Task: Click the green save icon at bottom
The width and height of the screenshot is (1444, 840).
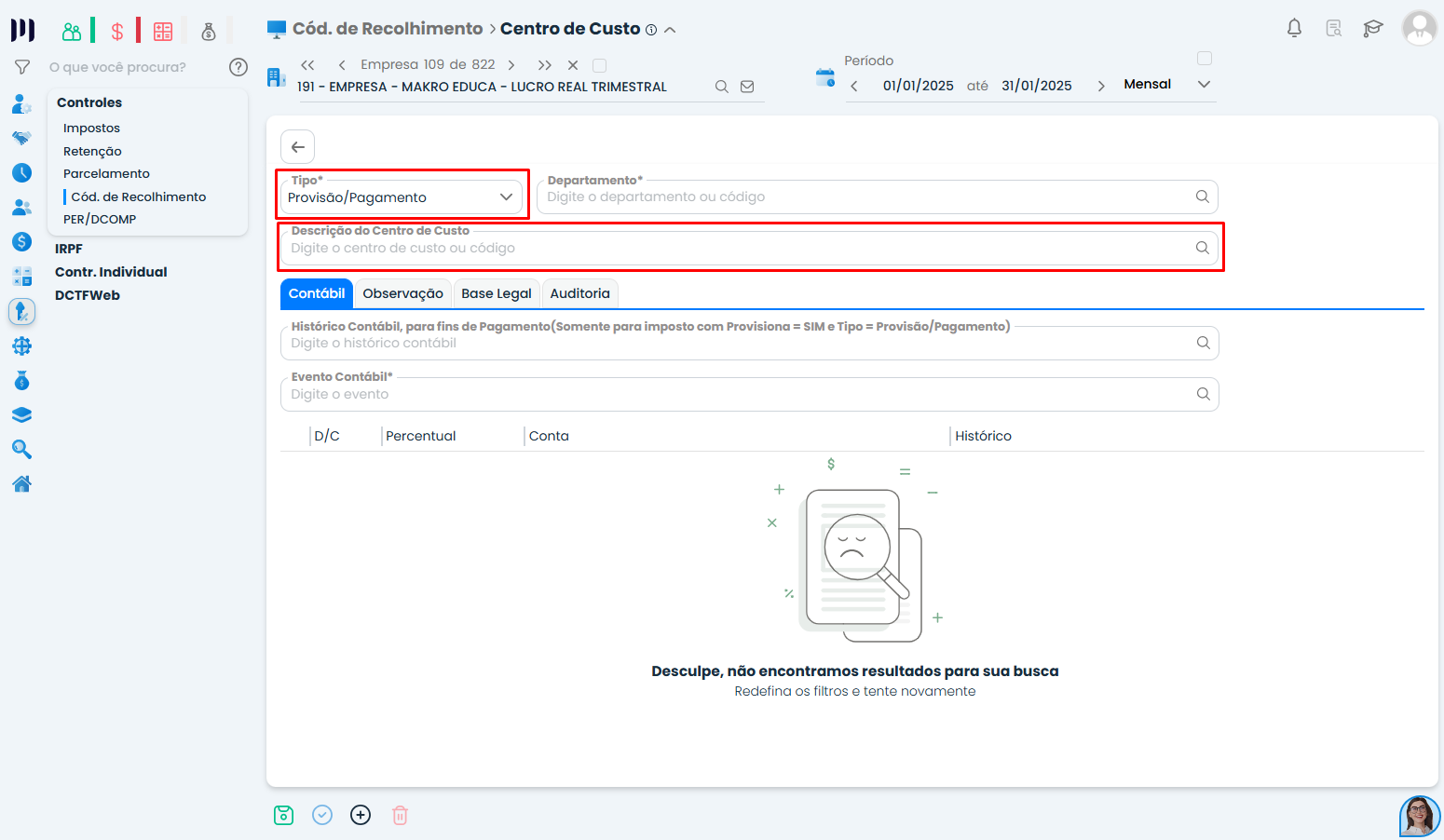Action: 284,815
